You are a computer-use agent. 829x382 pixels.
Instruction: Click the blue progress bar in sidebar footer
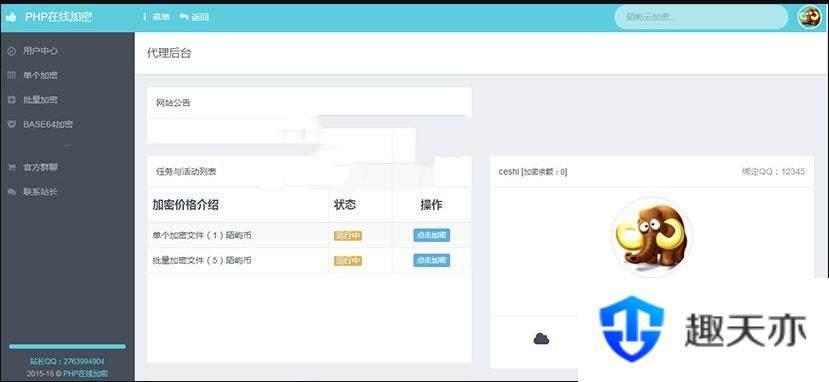[68, 347]
